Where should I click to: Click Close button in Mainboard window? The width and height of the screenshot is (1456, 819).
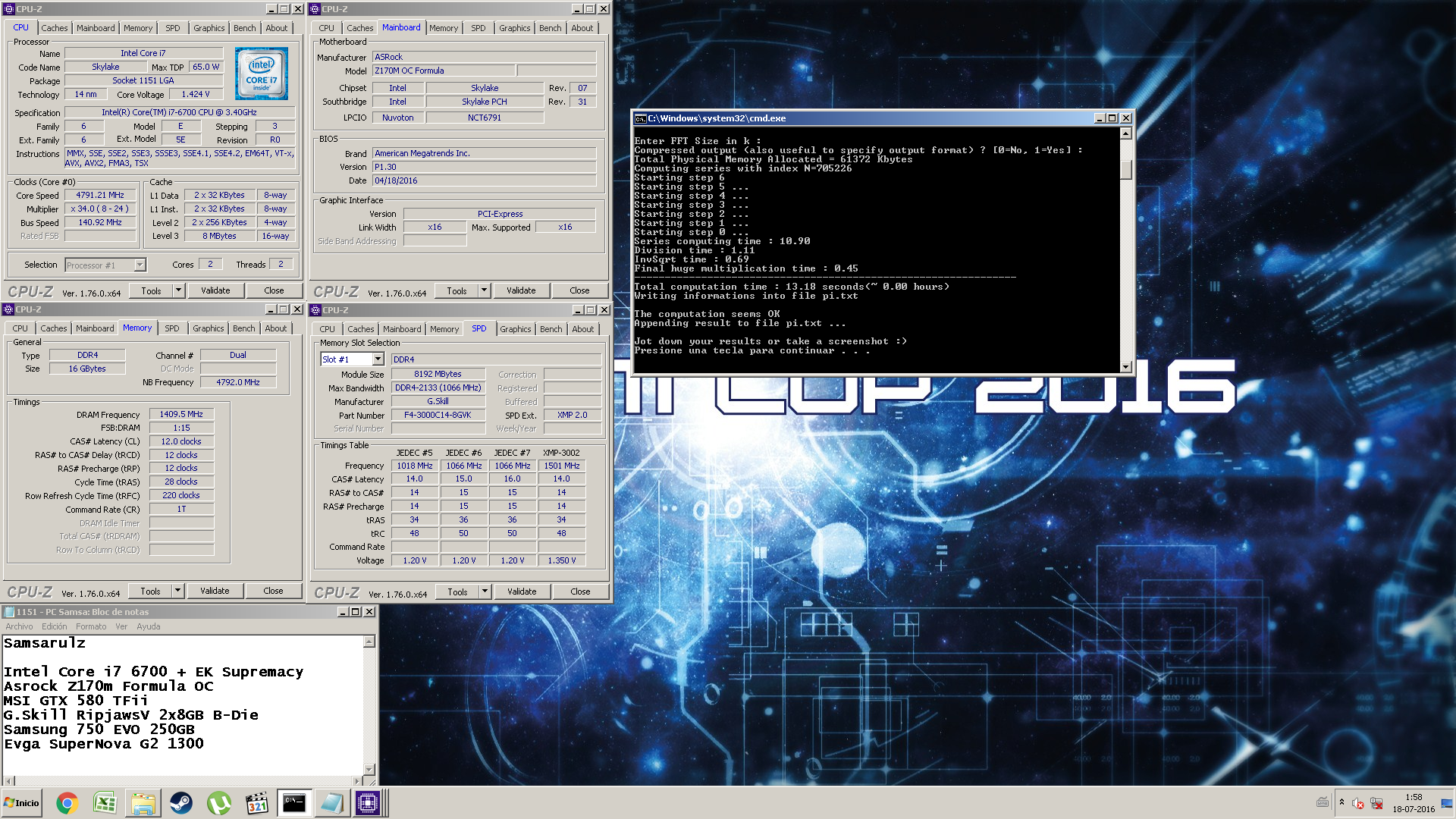coord(579,290)
